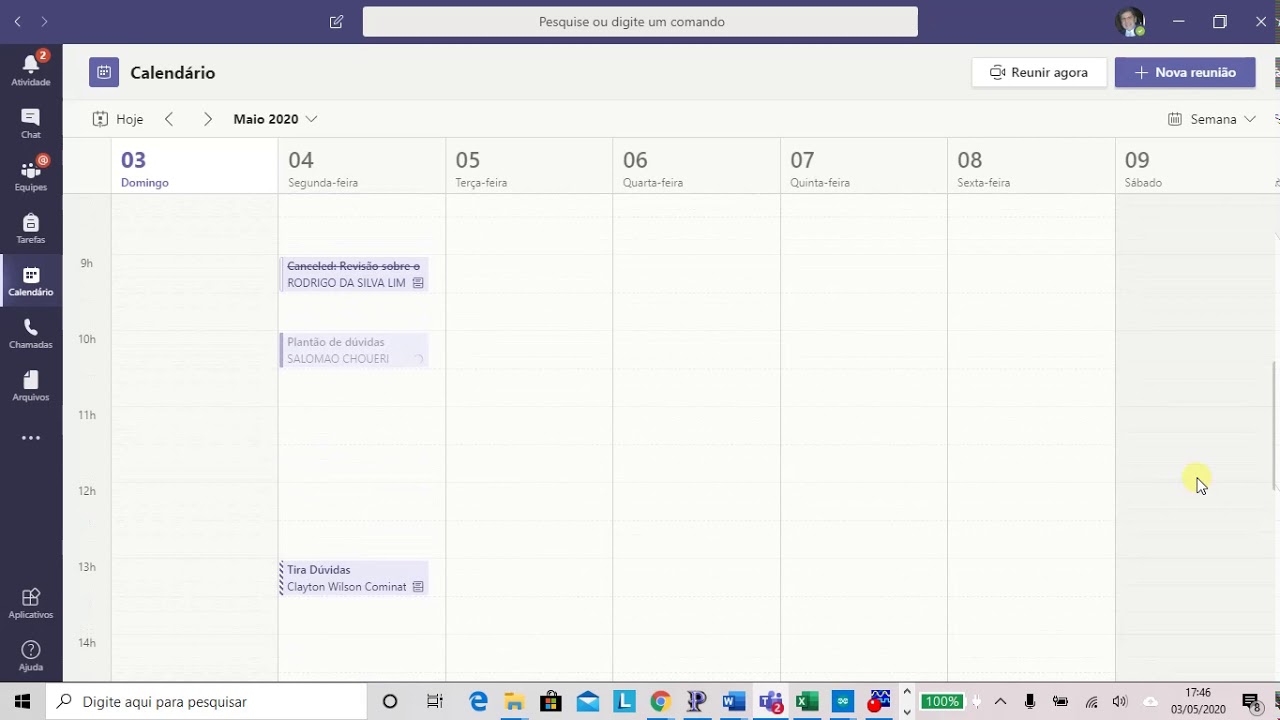Click the calendar vertical scrollbar
This screenshot has width=1280, height=720.
(x=1274, y=426)
